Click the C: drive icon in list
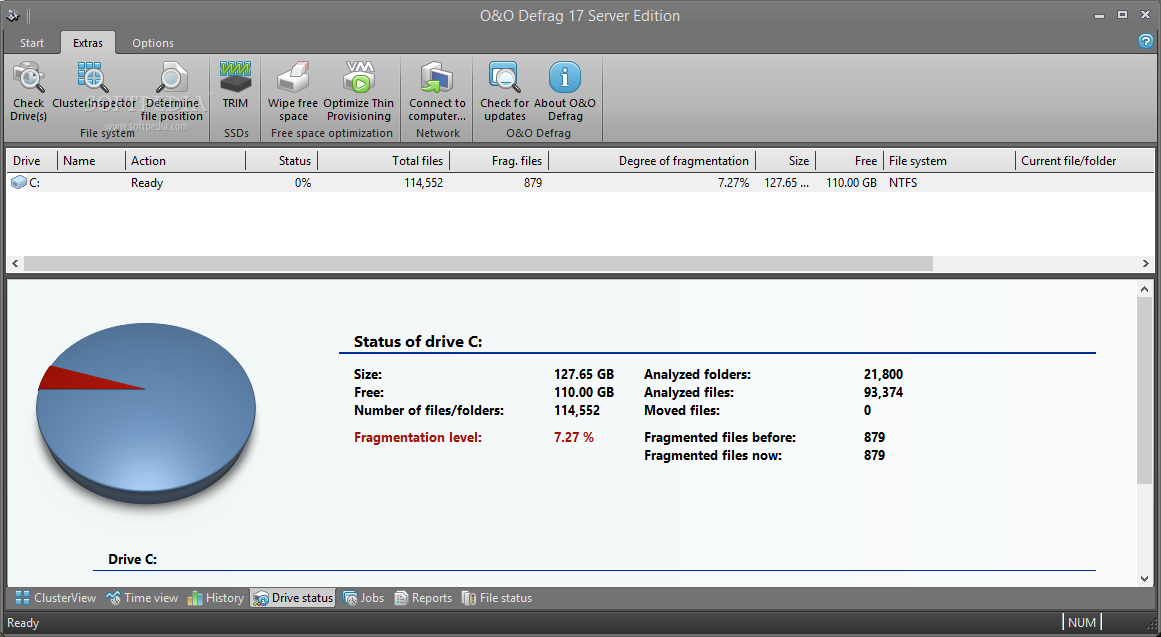The image size is (1161, 637). tap(19, 182)
